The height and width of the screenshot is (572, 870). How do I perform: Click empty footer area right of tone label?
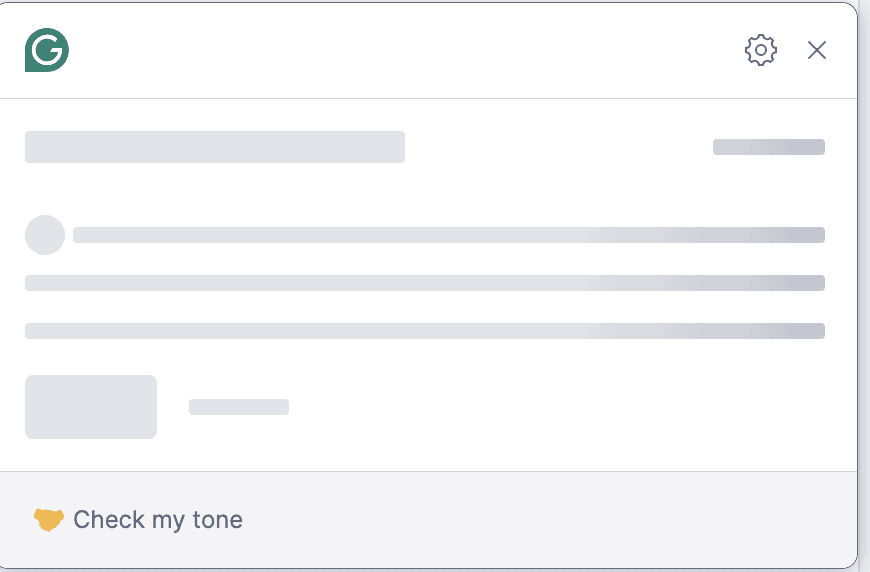tap(550, 520)
